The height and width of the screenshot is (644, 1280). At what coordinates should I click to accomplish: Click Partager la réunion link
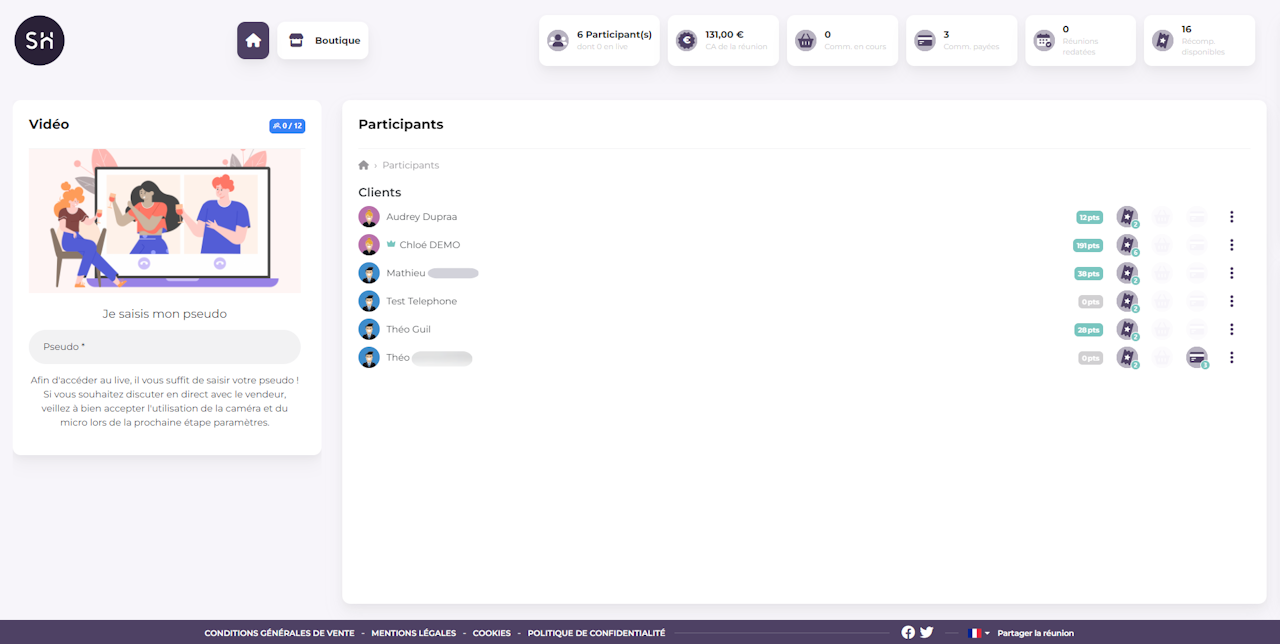(1035, 633)
